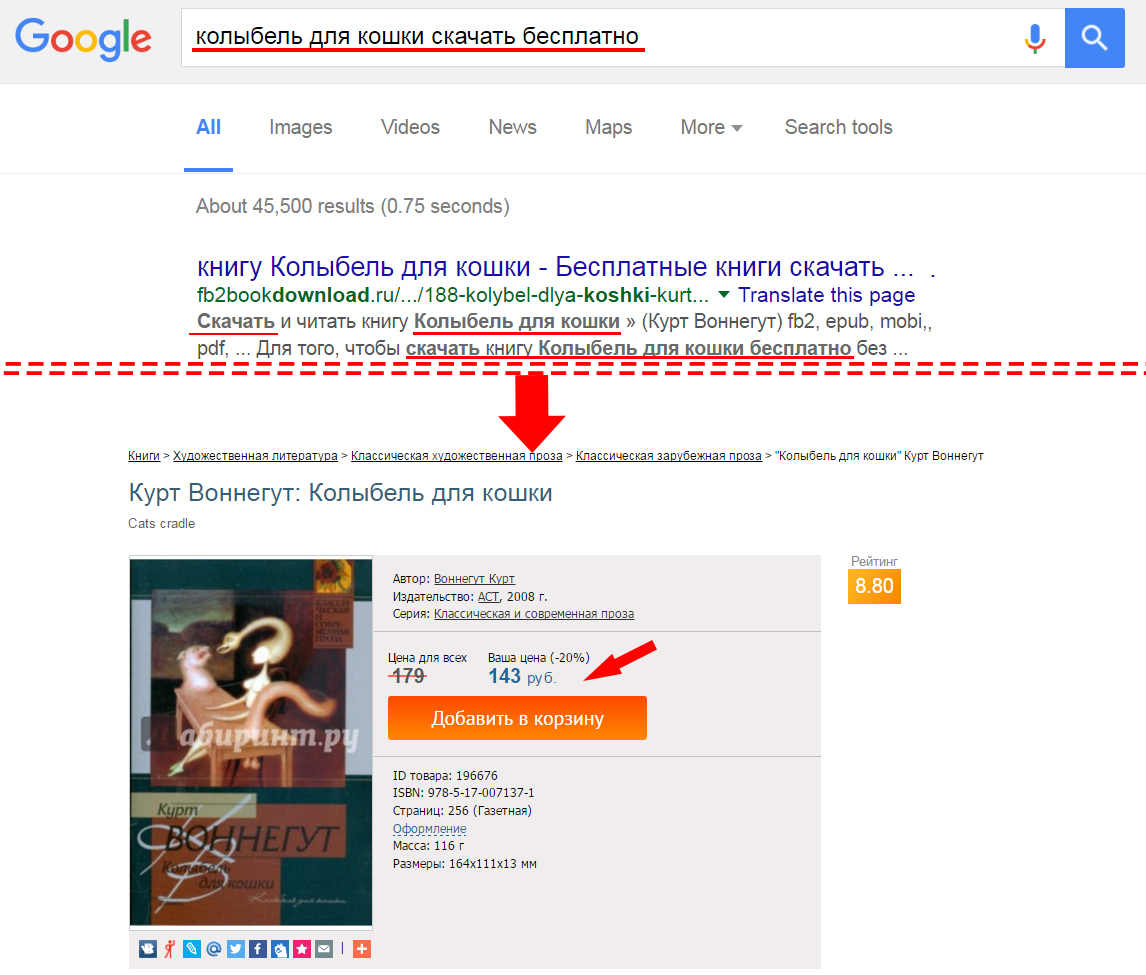Viewport: 1146px width, 975px height.
Task: Share via the Twitter bird icon
Action: tap(235, 949)
